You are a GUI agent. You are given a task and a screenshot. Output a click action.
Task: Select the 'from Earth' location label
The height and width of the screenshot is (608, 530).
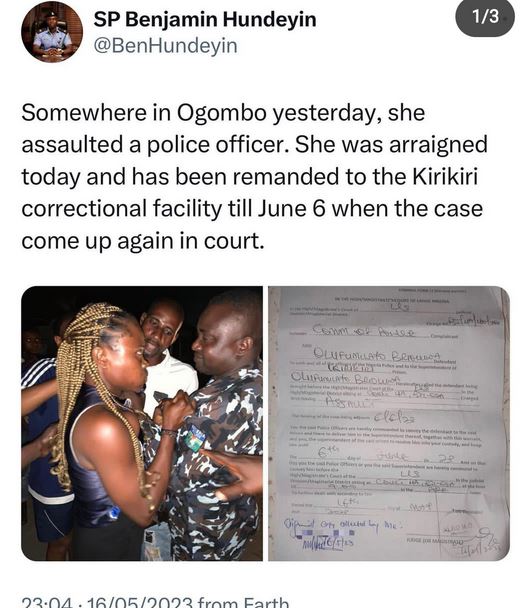(x=243, y=602)
